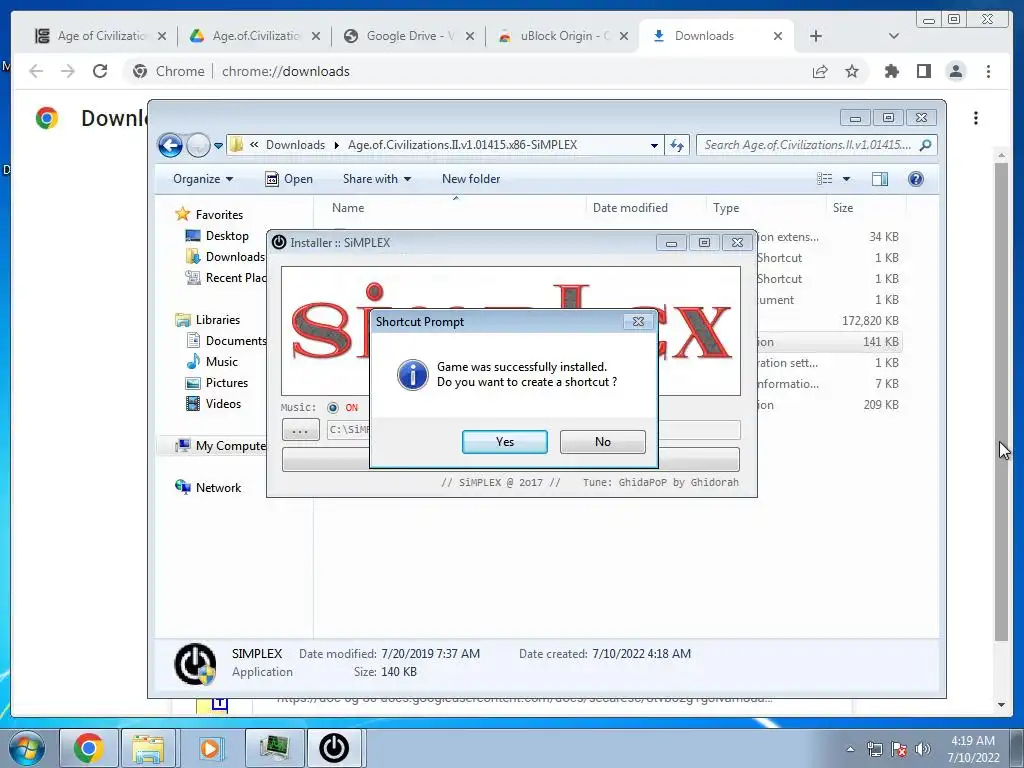Open a new Chrome tab
1024x768 pixels.
816,36
